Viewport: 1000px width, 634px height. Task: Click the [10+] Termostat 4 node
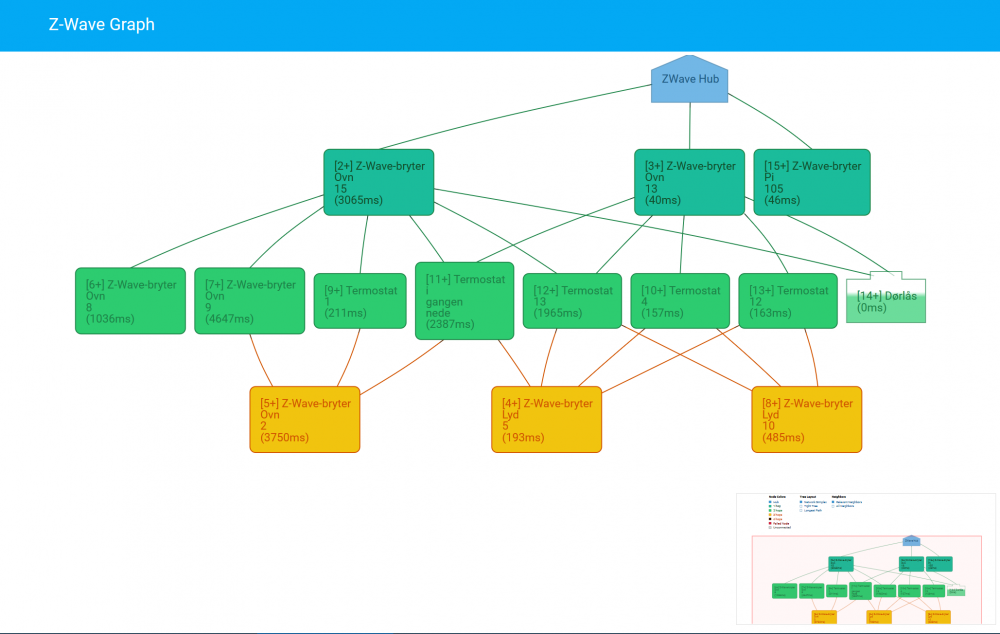[680, 301]
